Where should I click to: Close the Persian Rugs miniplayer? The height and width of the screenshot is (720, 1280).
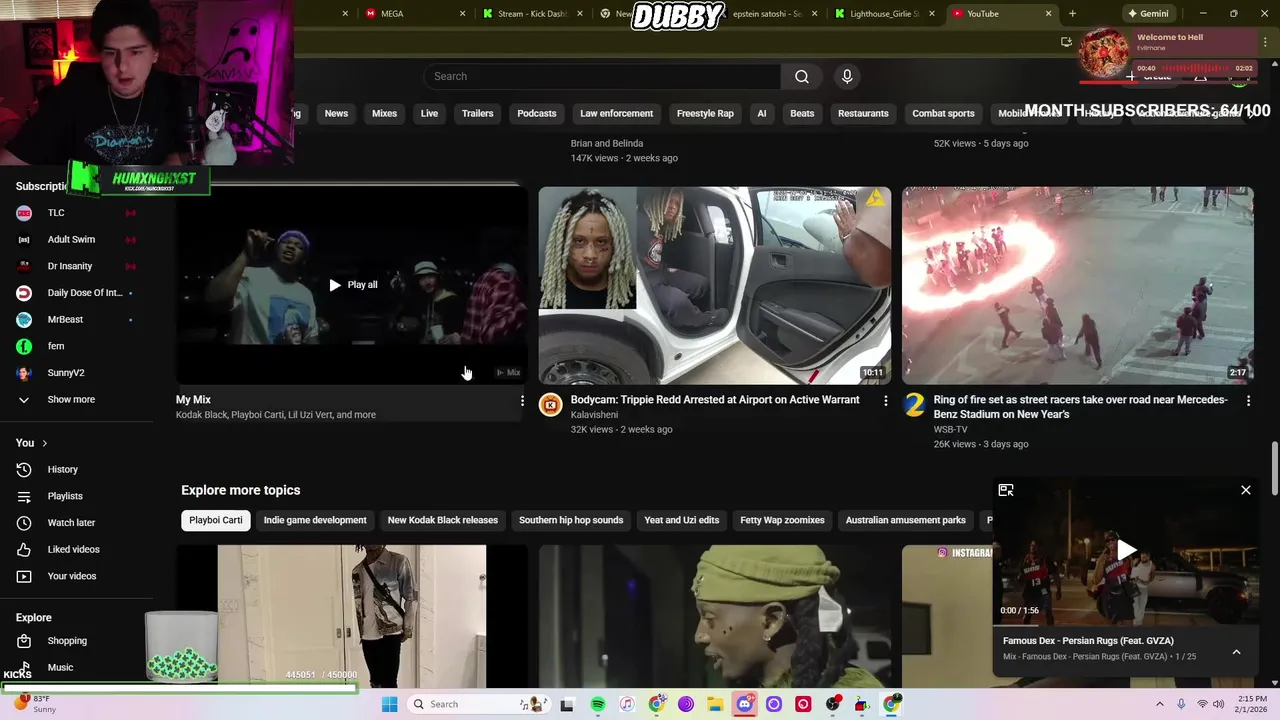(1246, 490)
